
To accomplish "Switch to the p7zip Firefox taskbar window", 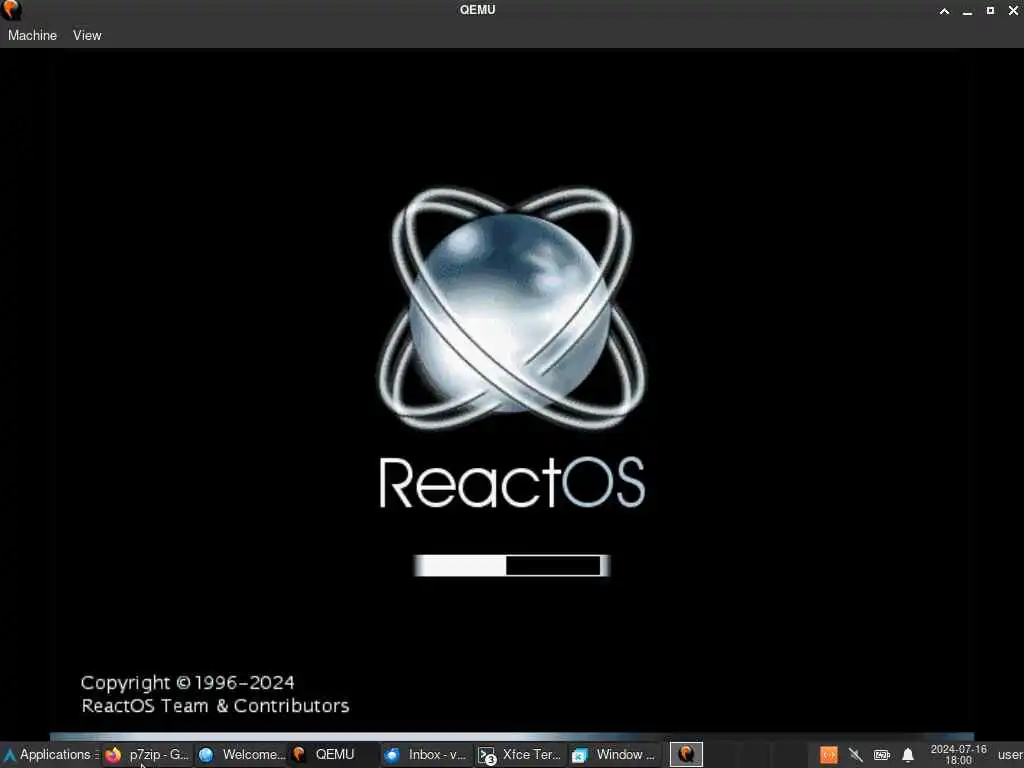I will [x=148, y=755].
